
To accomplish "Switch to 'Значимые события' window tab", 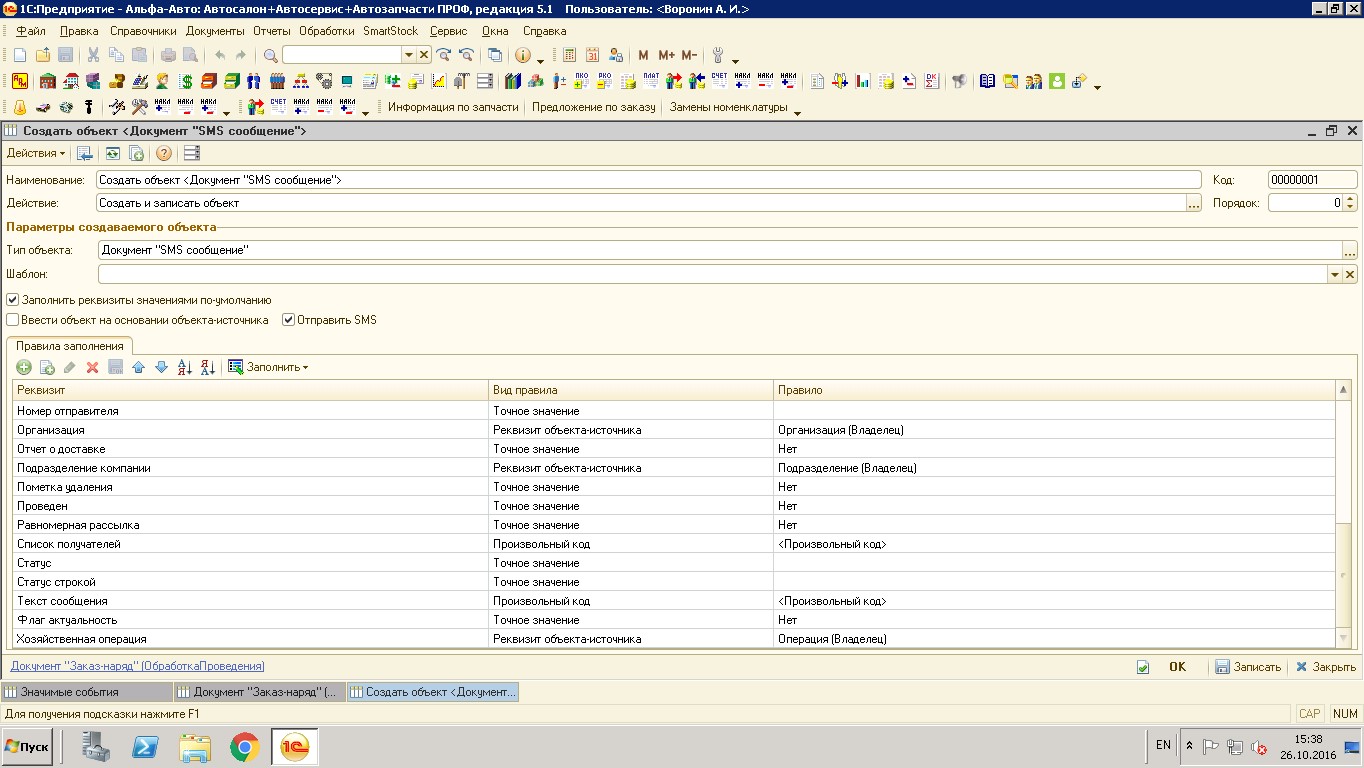I will [x=86, y=691].
